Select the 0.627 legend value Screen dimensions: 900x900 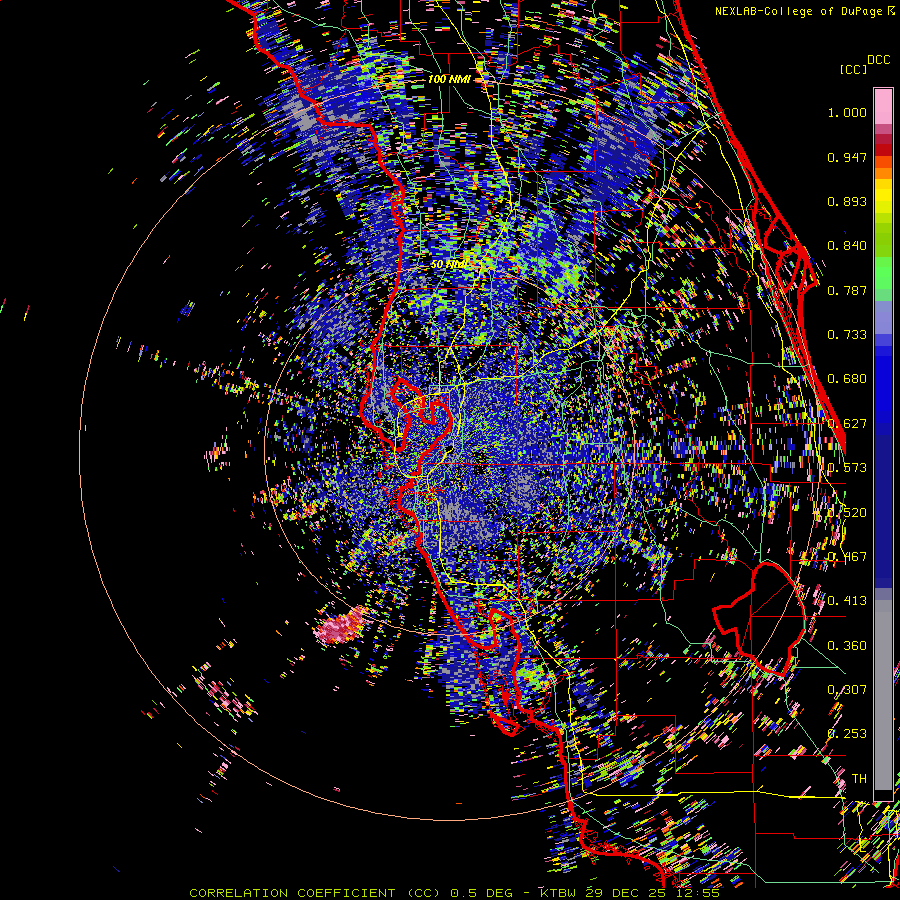coord(847,424)
